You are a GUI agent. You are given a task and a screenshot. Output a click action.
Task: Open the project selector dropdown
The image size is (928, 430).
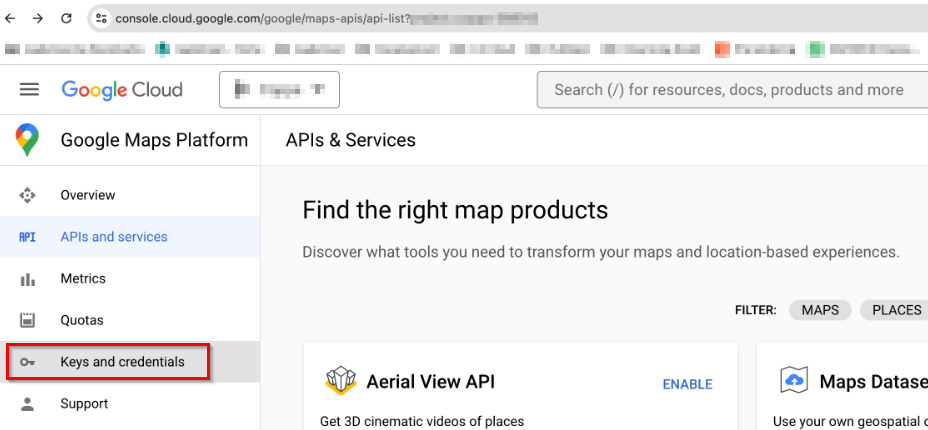tap(279, 90)
